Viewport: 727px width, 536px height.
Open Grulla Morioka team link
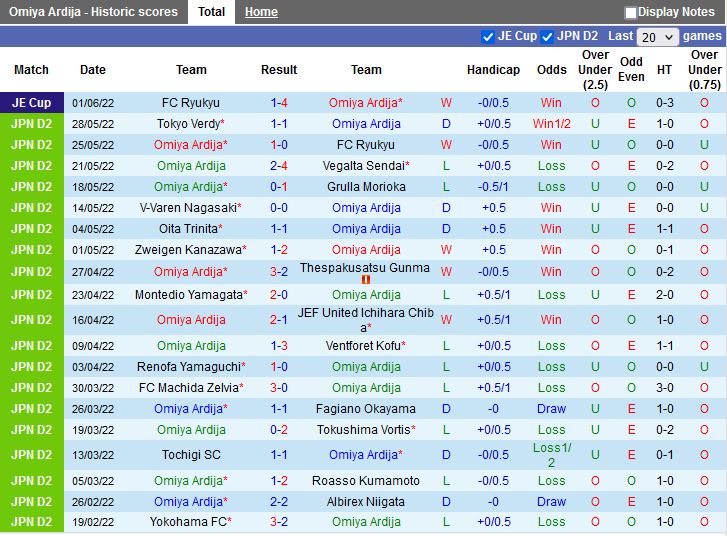[x=366, y=186]
